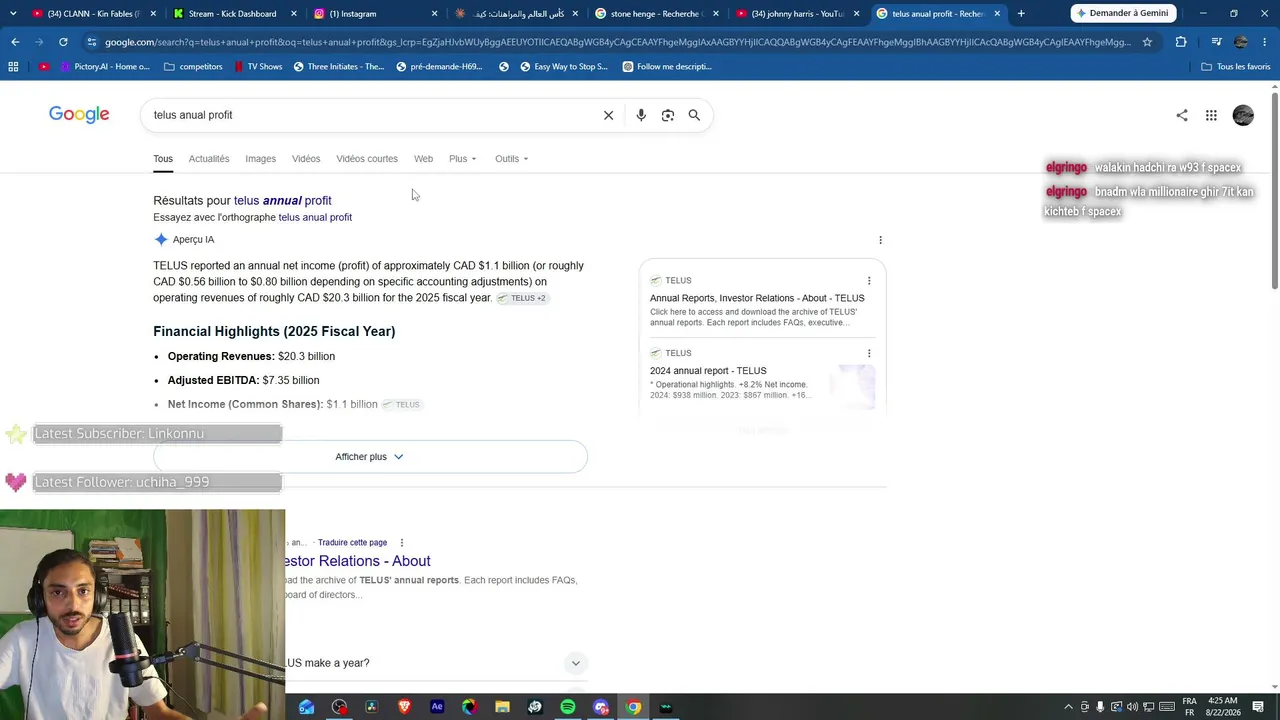Open a new browser tab
Screen dimensions: 1280x720
point(1021,14)
